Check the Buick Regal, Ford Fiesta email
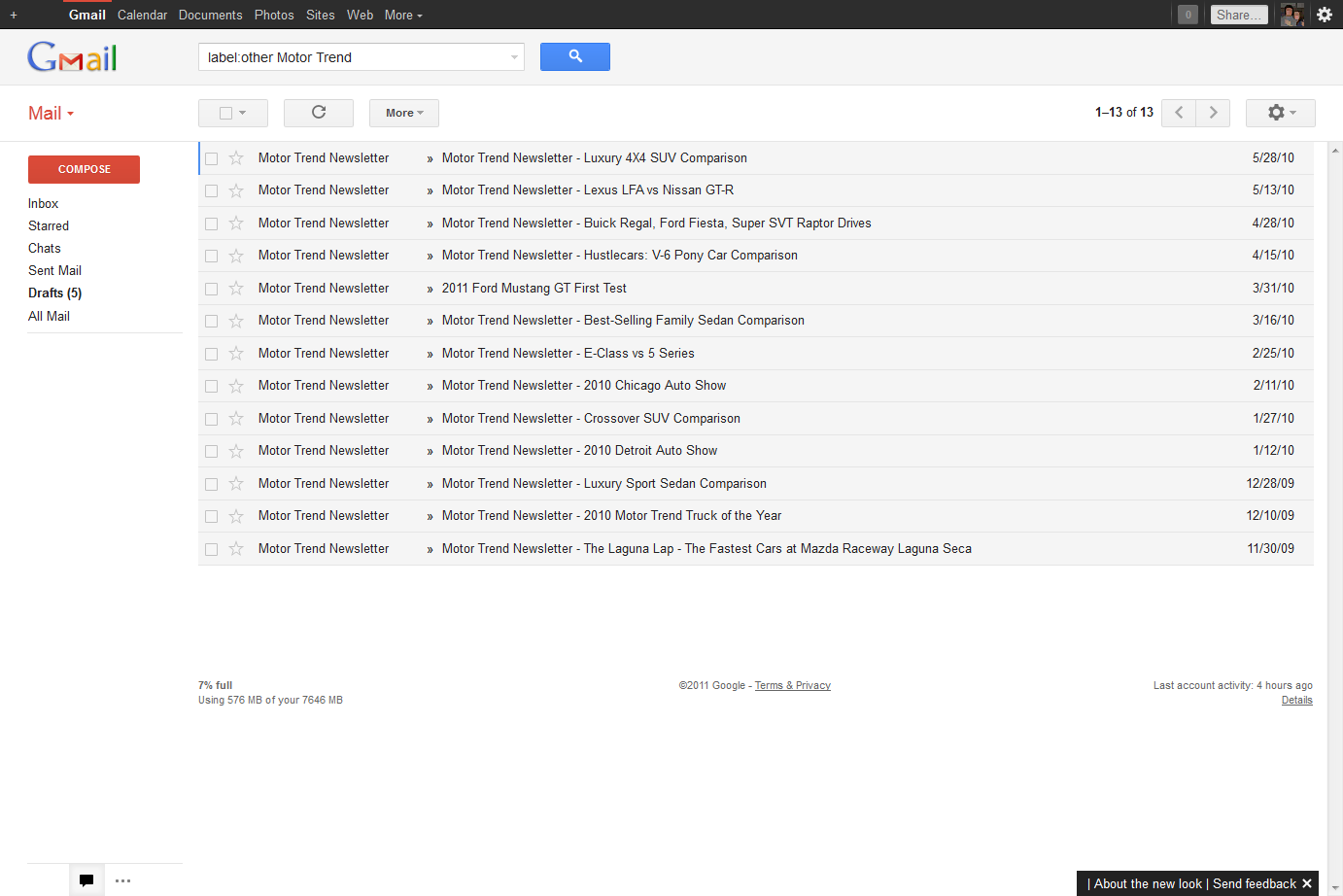Screen dimensions: 1343x896 tap(211, 224)
